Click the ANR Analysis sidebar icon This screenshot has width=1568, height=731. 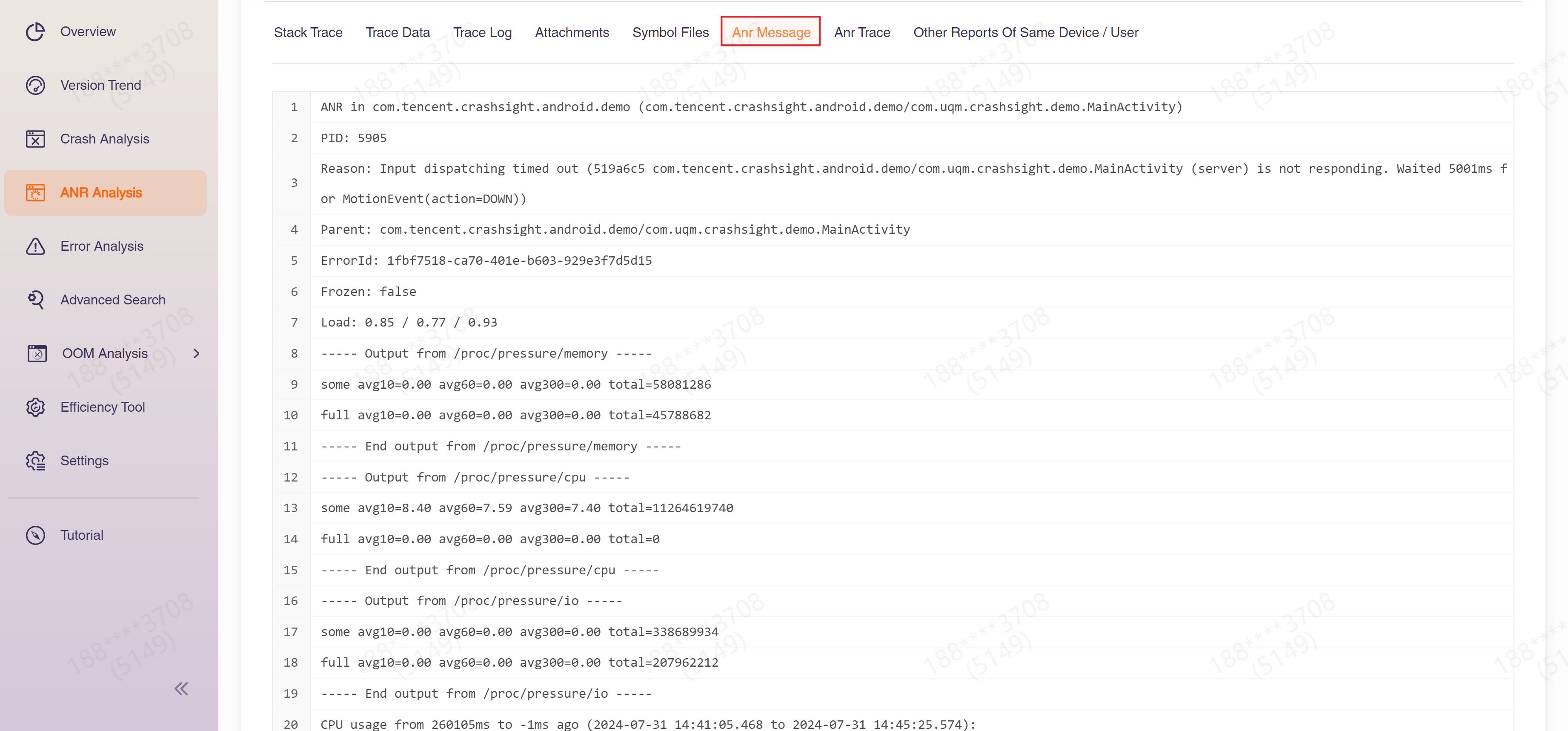point(35,192)
